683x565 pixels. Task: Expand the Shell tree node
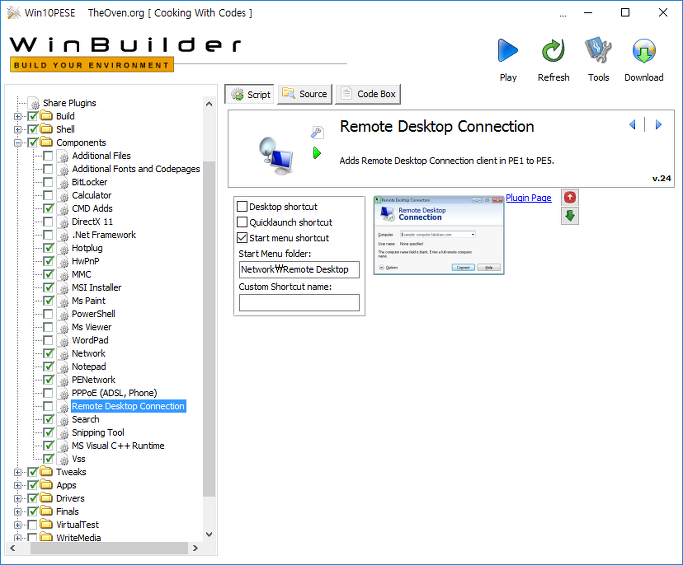point(18,129)
